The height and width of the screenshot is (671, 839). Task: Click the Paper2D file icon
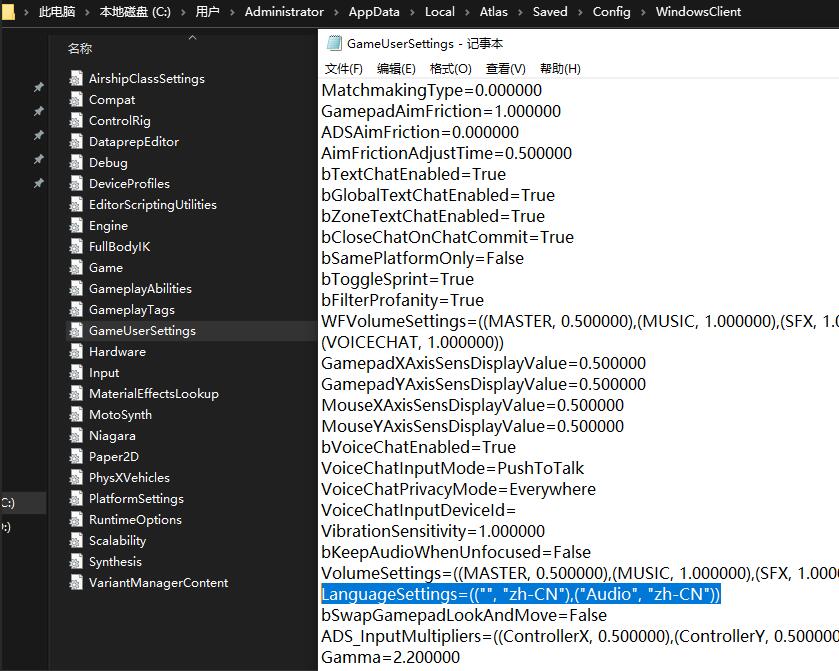coord(76,456)
